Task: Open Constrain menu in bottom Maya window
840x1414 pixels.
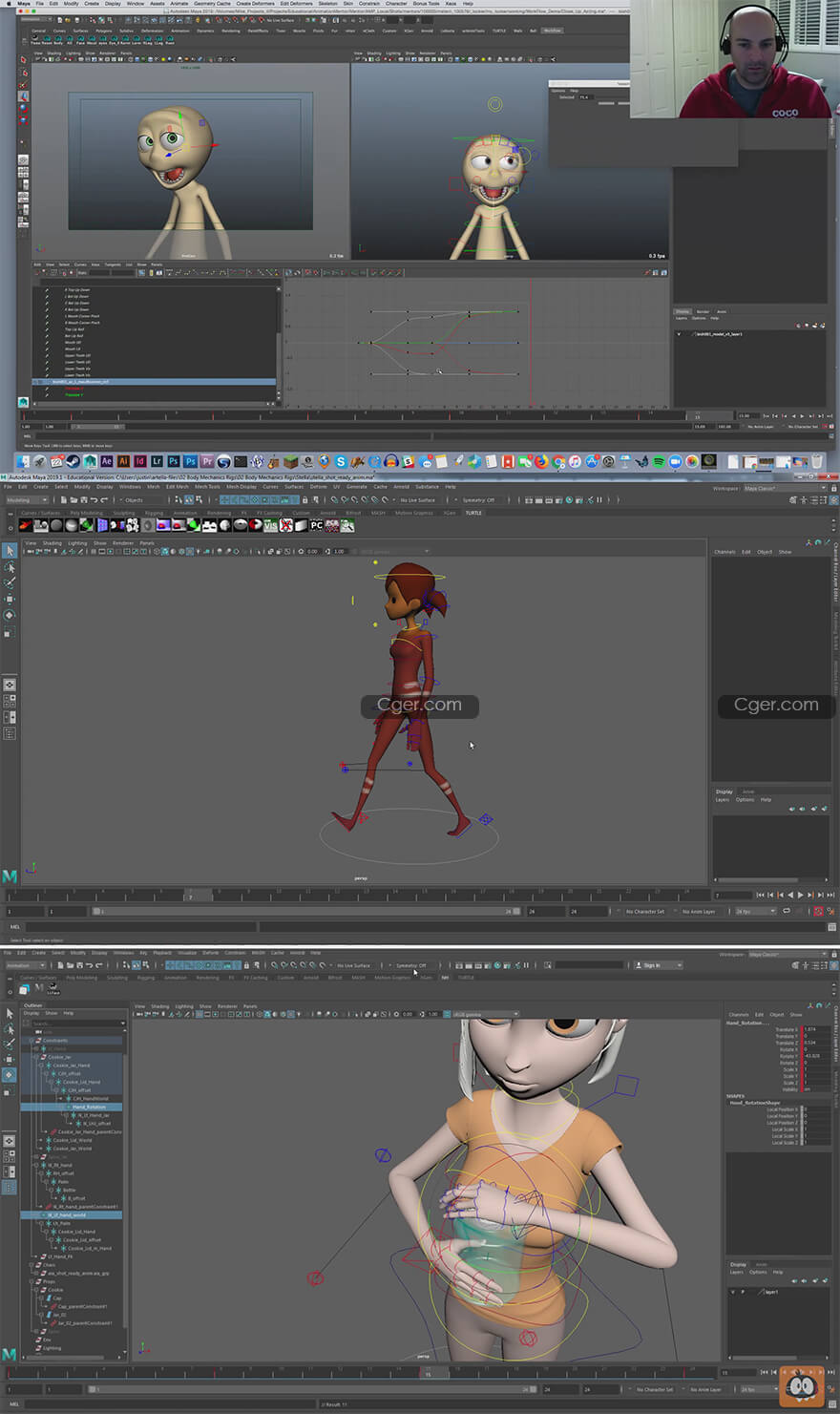Action: (235, 952)
